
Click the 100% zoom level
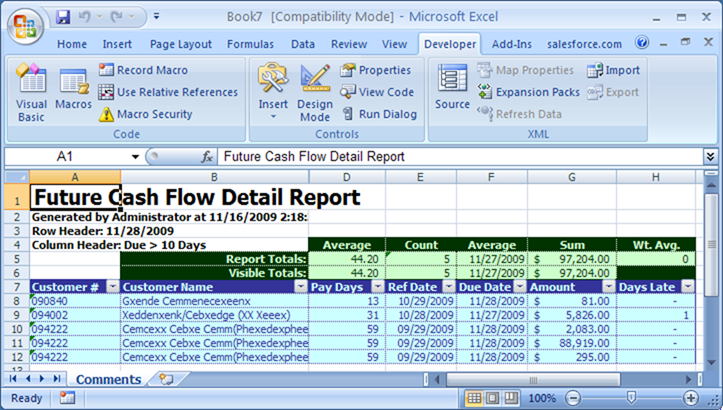pyautogui.click(x=542, y=398)
